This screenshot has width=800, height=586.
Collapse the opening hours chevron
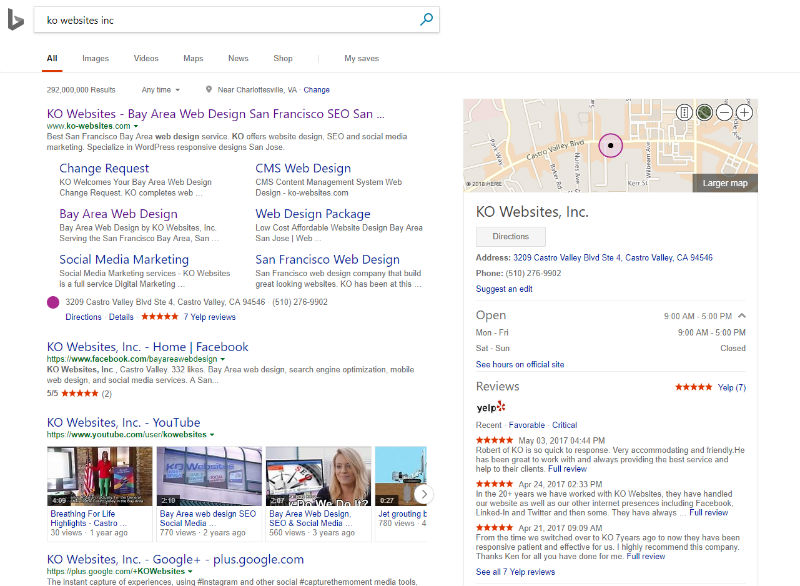pos(742,316)
